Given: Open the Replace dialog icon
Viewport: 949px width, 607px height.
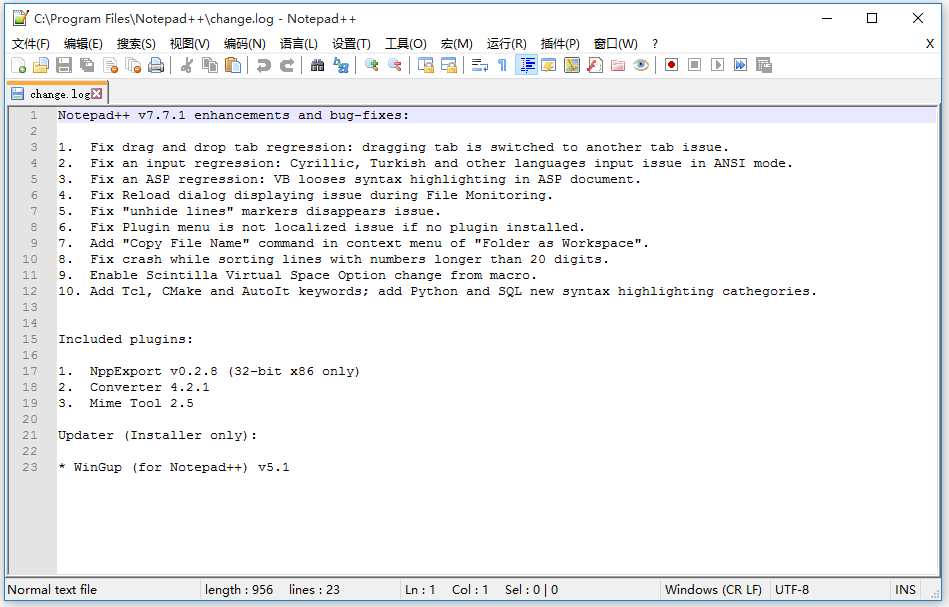Looking at the screenshot, I should 341,65.
